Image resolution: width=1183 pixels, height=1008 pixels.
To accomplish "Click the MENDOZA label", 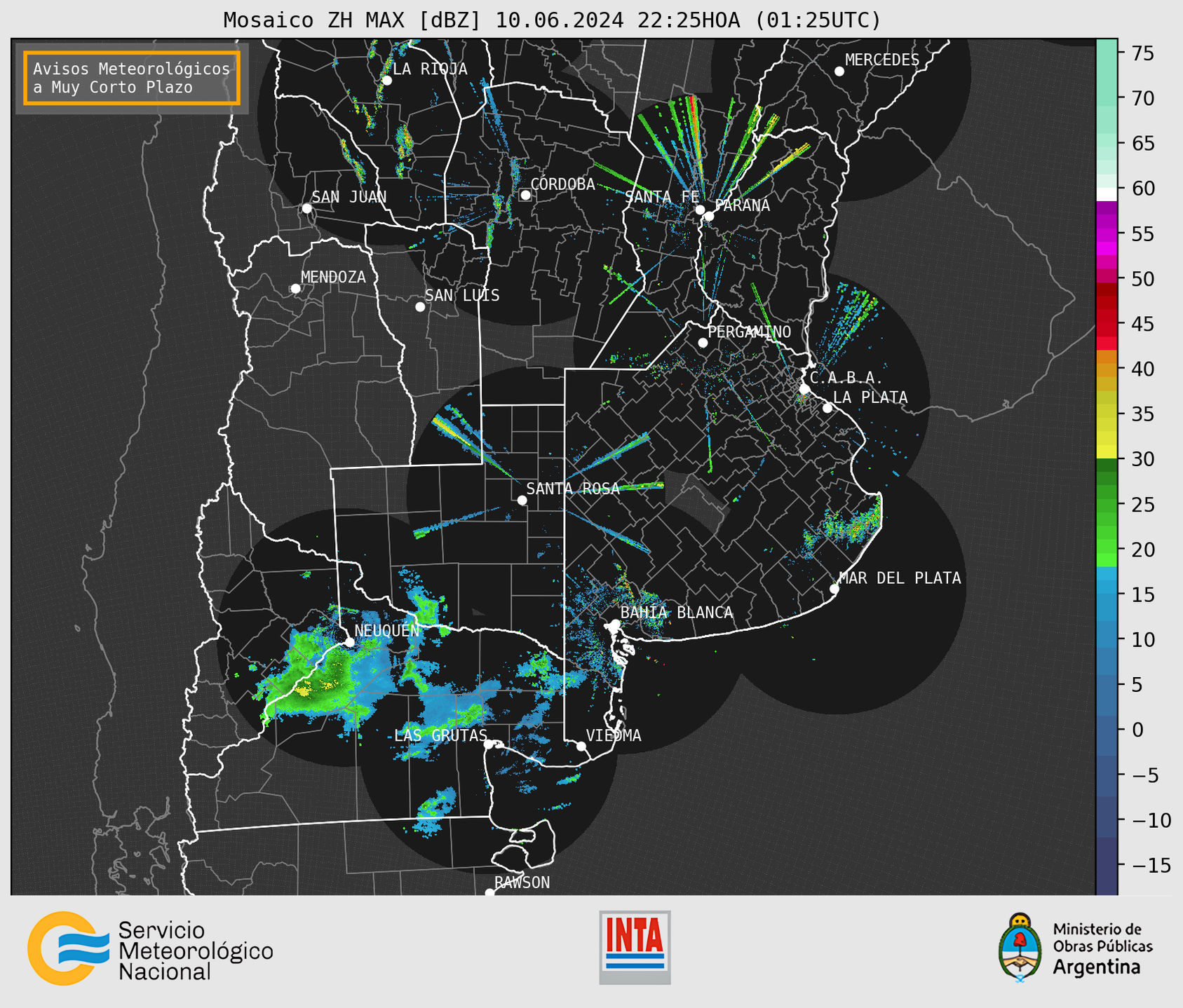I will point(333,277).
